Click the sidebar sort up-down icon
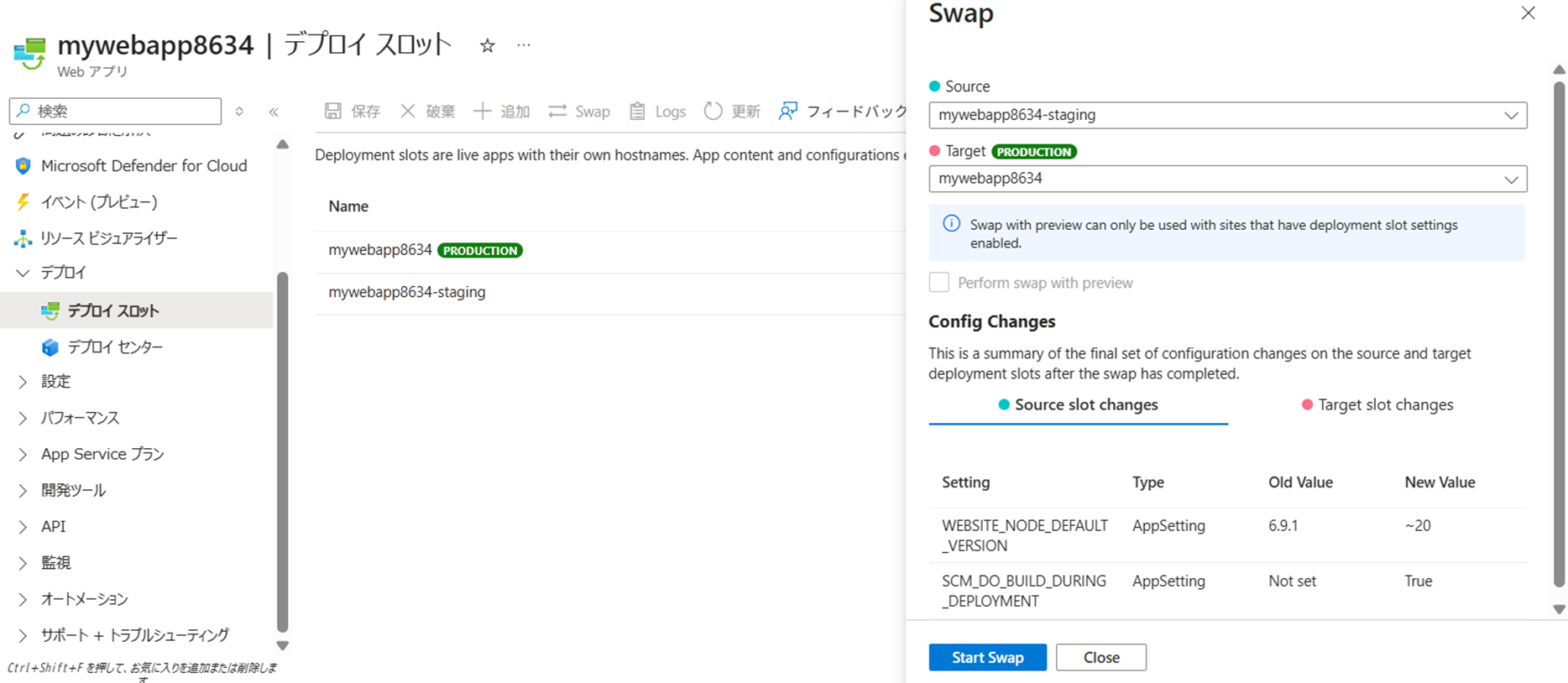Screen dimensions: 1568x683 pos(239,112)
